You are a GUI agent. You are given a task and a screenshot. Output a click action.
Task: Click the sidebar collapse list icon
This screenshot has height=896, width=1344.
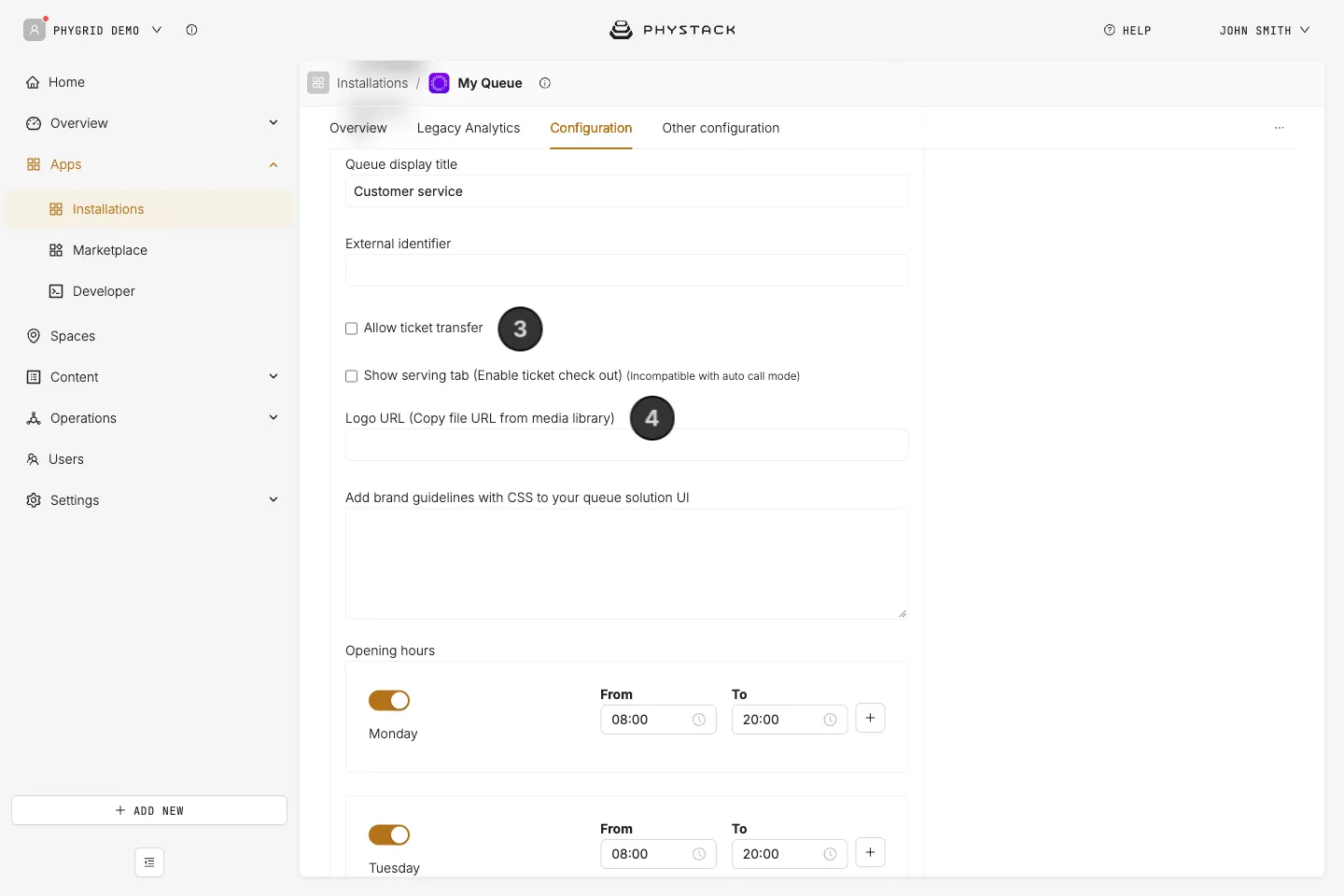pos(149,862)
